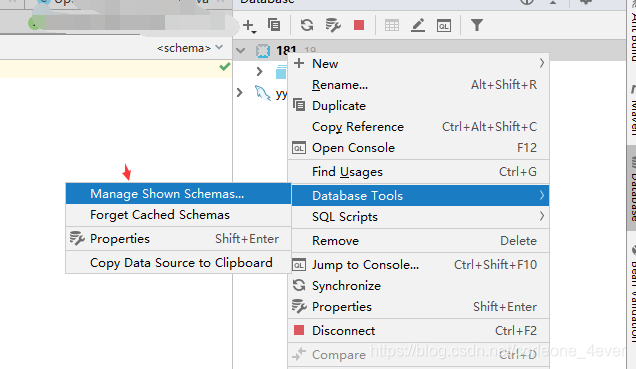Choose Copy Reference menu entry

coord(418,127)
